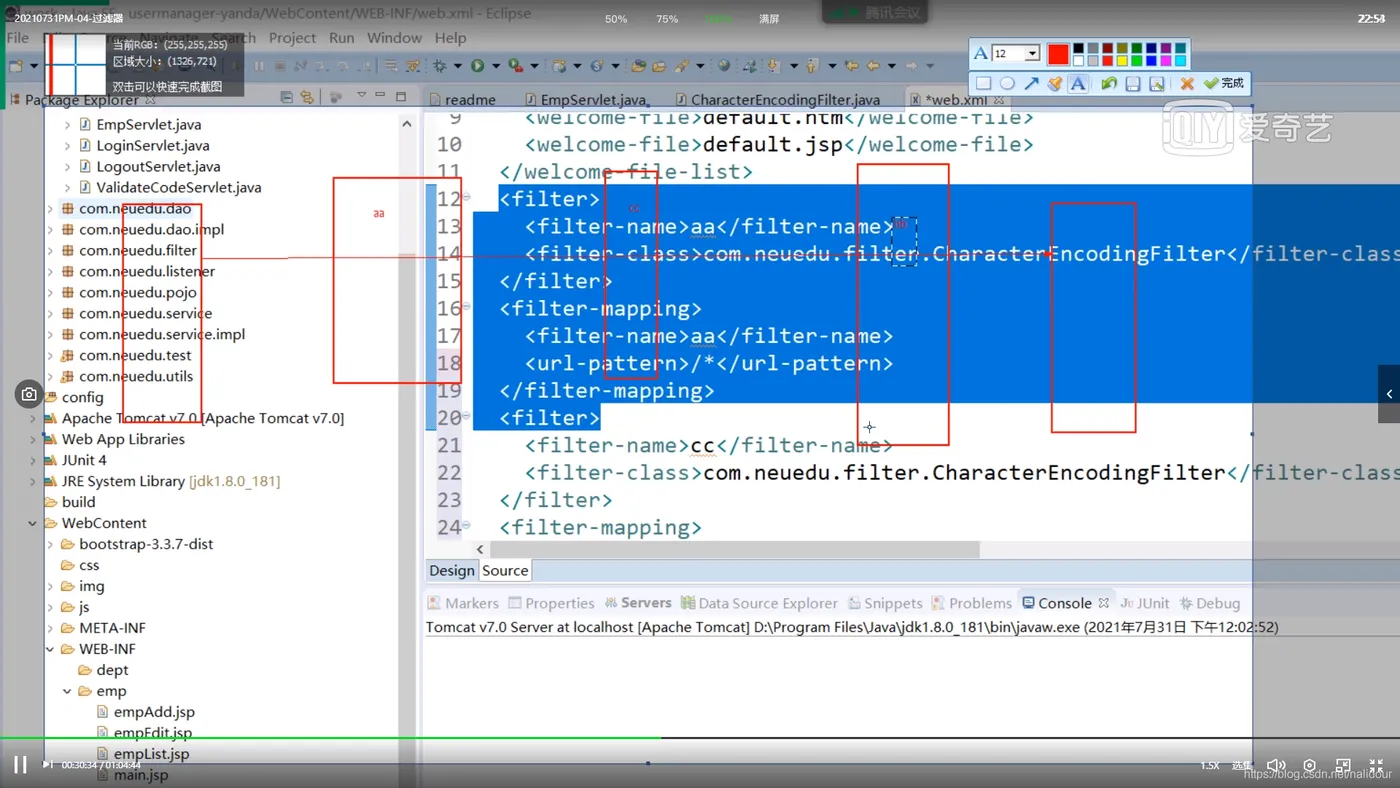Select LoginServlet.java in Package Explorer
This screenshot has height=788, width=1400.
click(x=152, y=146)
